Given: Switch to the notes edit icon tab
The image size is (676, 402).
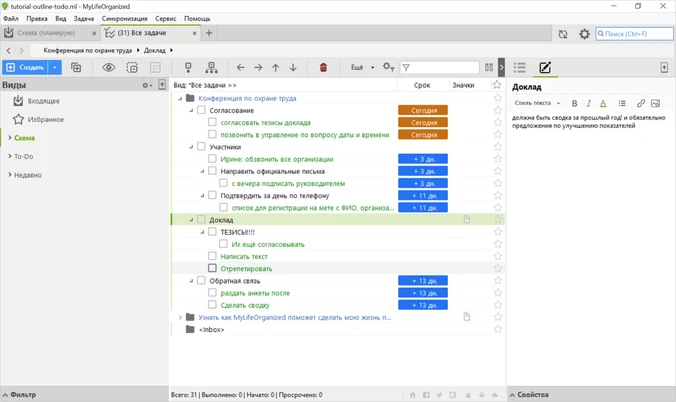Looking at the screenshot, I should click(x=545, y=67).
